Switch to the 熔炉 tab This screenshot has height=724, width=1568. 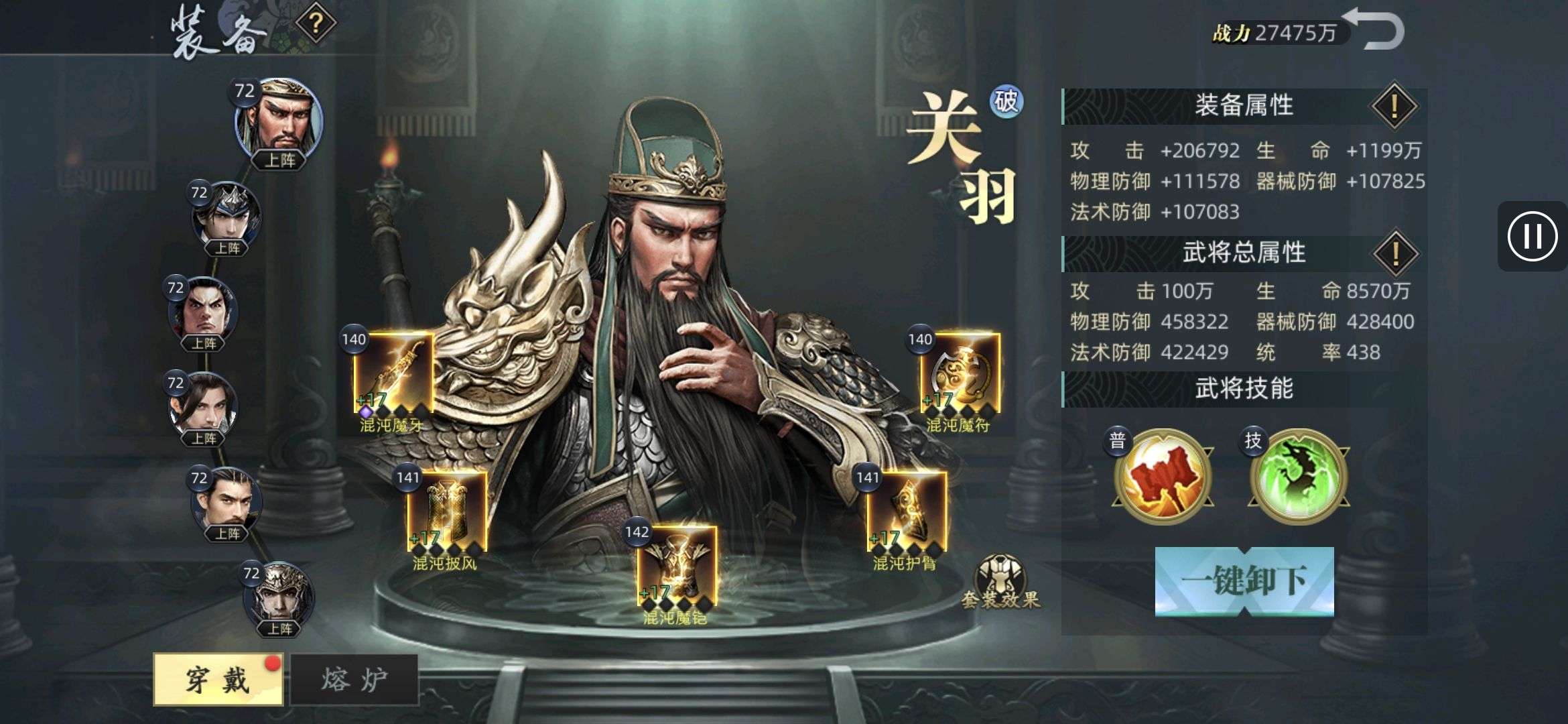pyautogui.click(x=354, y=680)
